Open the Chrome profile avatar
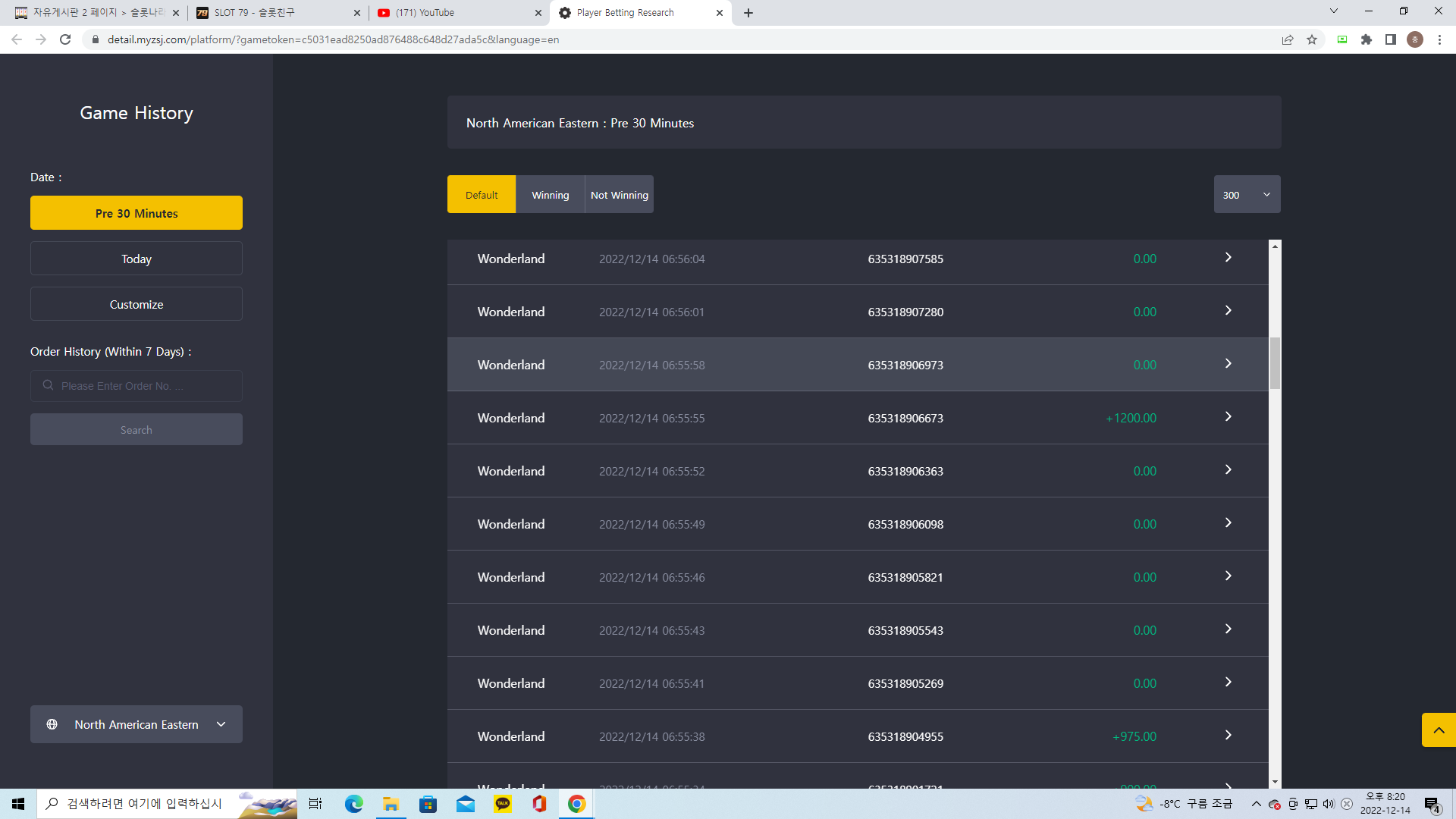Viewport: 1456px width, 819px height. 1415,39
